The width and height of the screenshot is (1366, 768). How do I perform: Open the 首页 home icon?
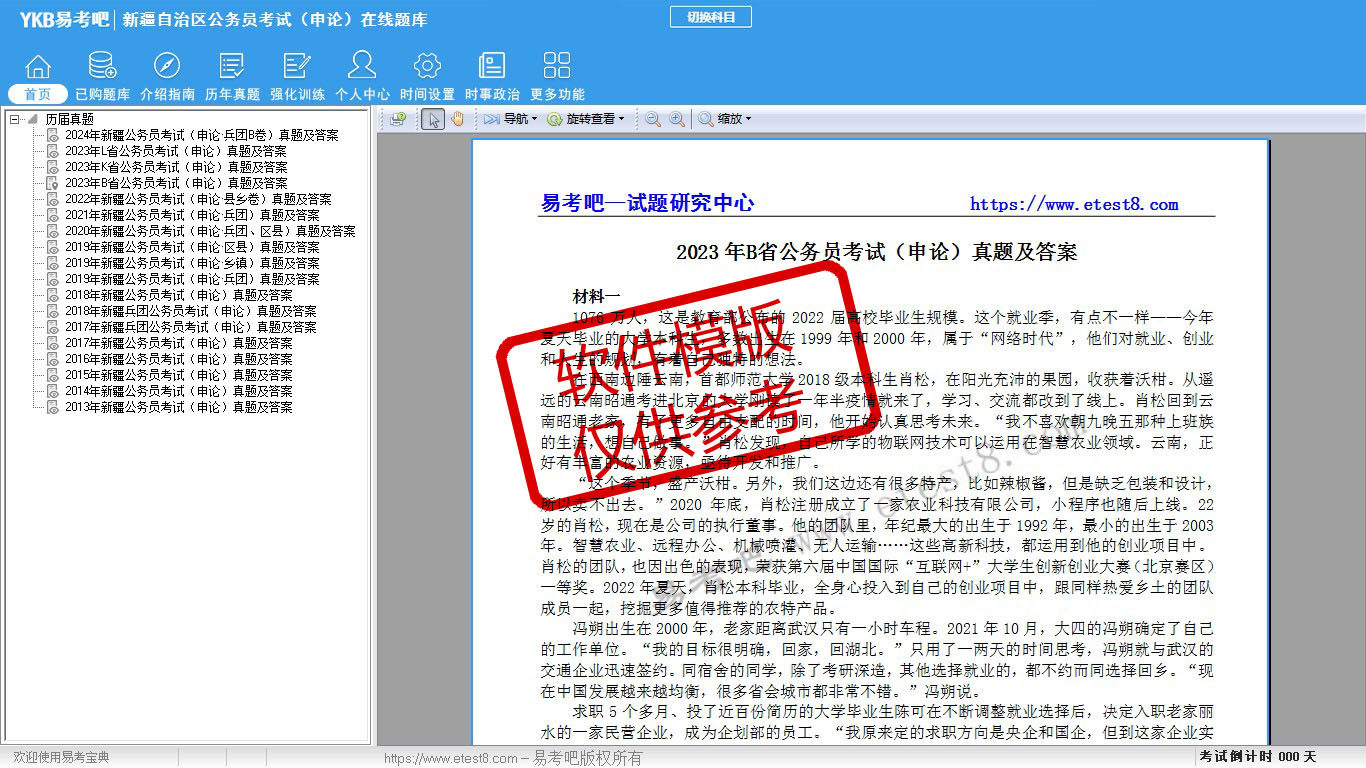(38, 77)
